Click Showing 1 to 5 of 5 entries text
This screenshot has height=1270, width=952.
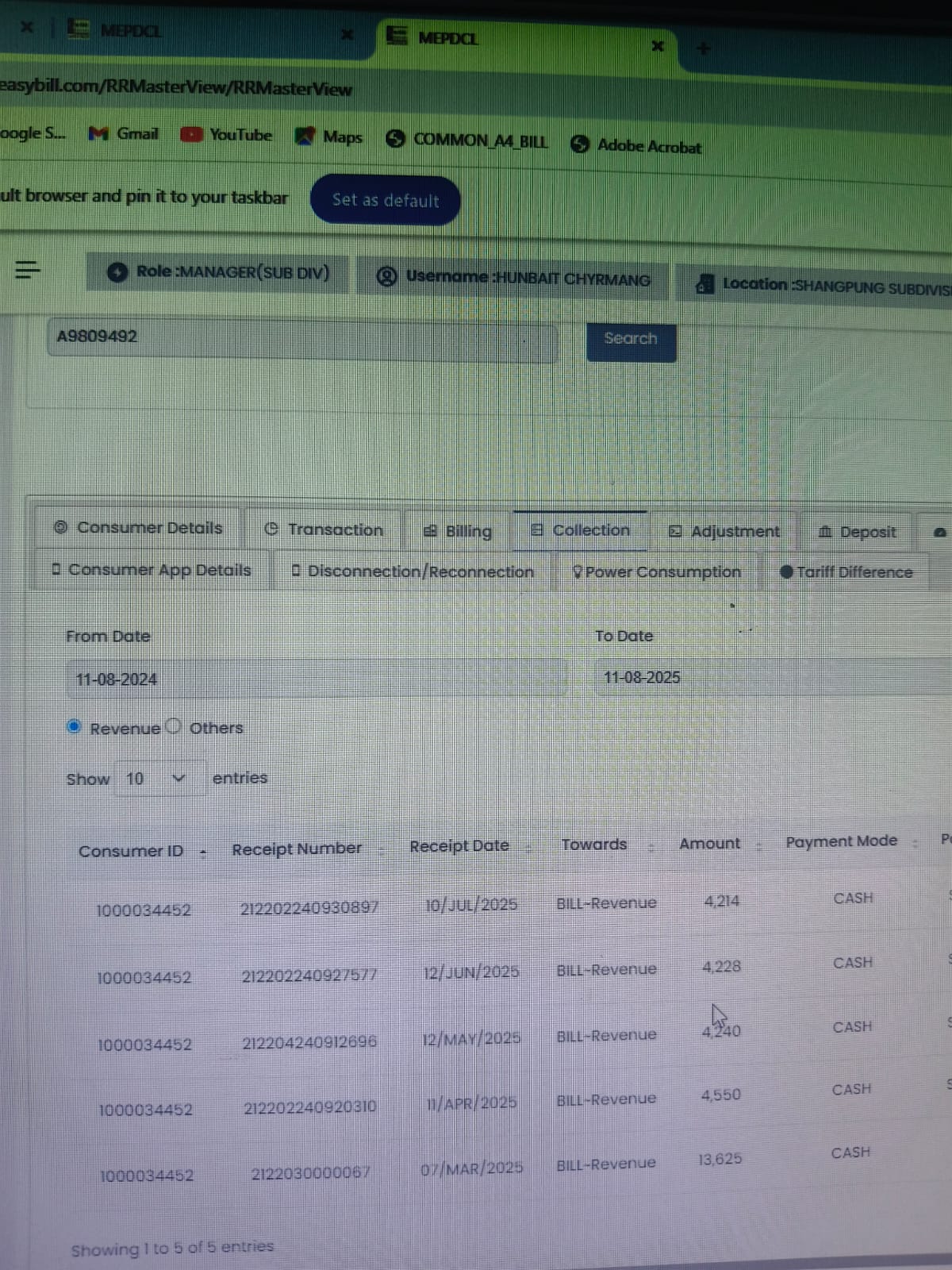click(172, 1248)
